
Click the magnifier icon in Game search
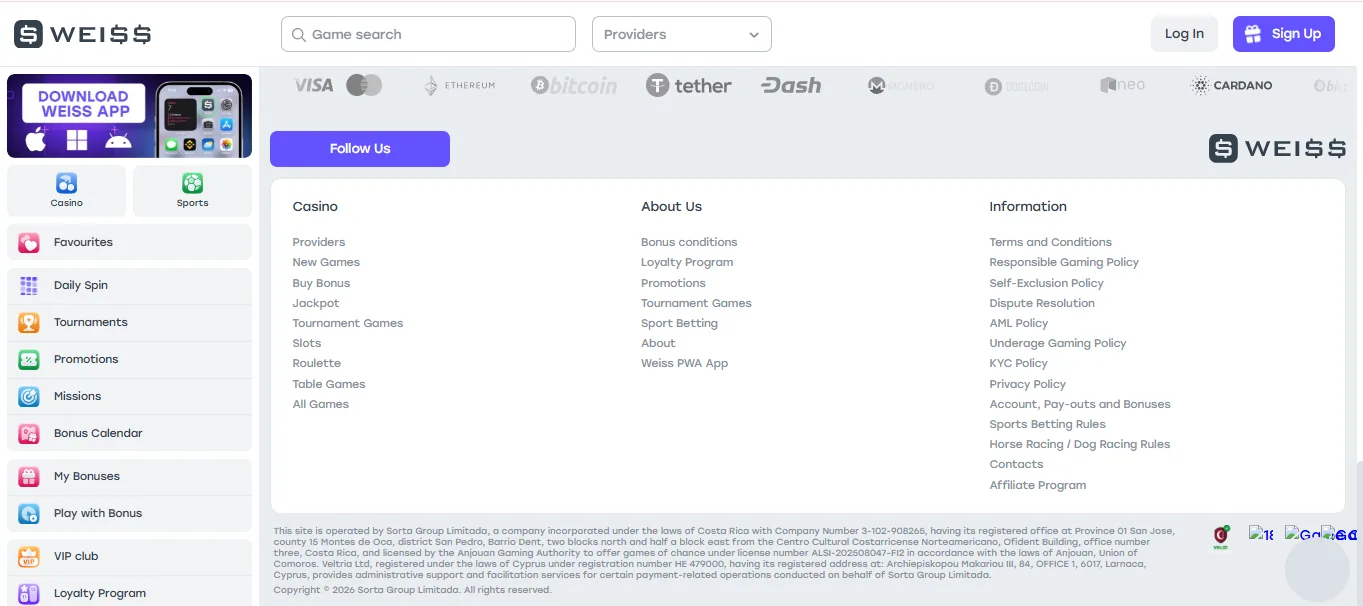298,35
